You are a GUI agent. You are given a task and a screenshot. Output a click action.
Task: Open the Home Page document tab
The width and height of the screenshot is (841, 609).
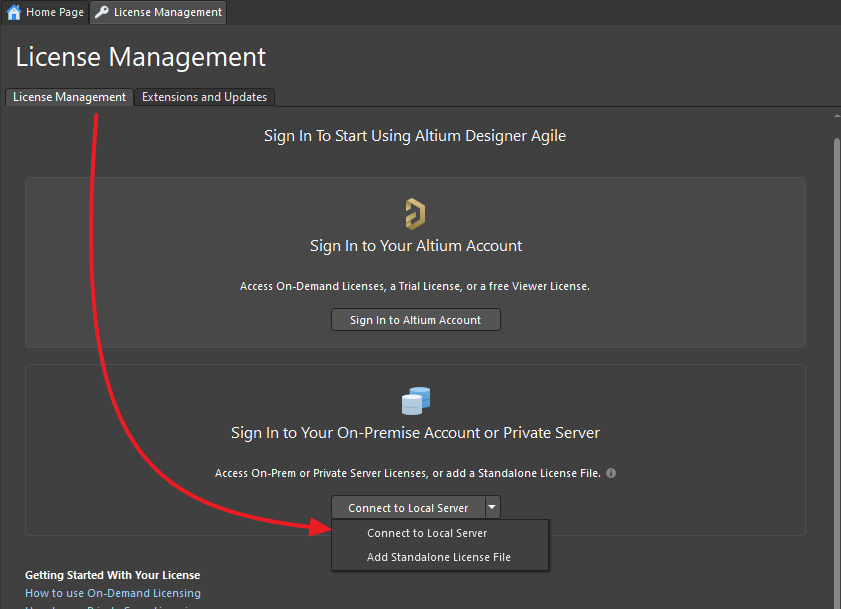tap(45, 12)
